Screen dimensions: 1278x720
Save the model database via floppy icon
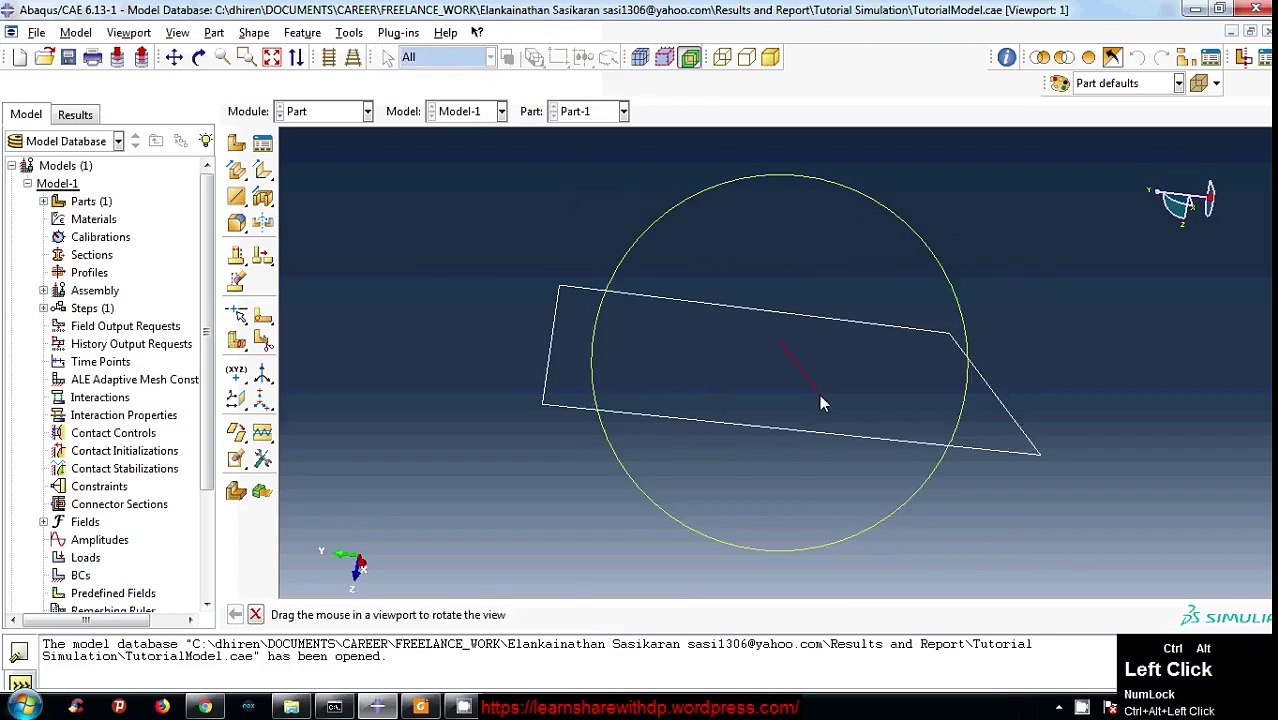(68, 57)
